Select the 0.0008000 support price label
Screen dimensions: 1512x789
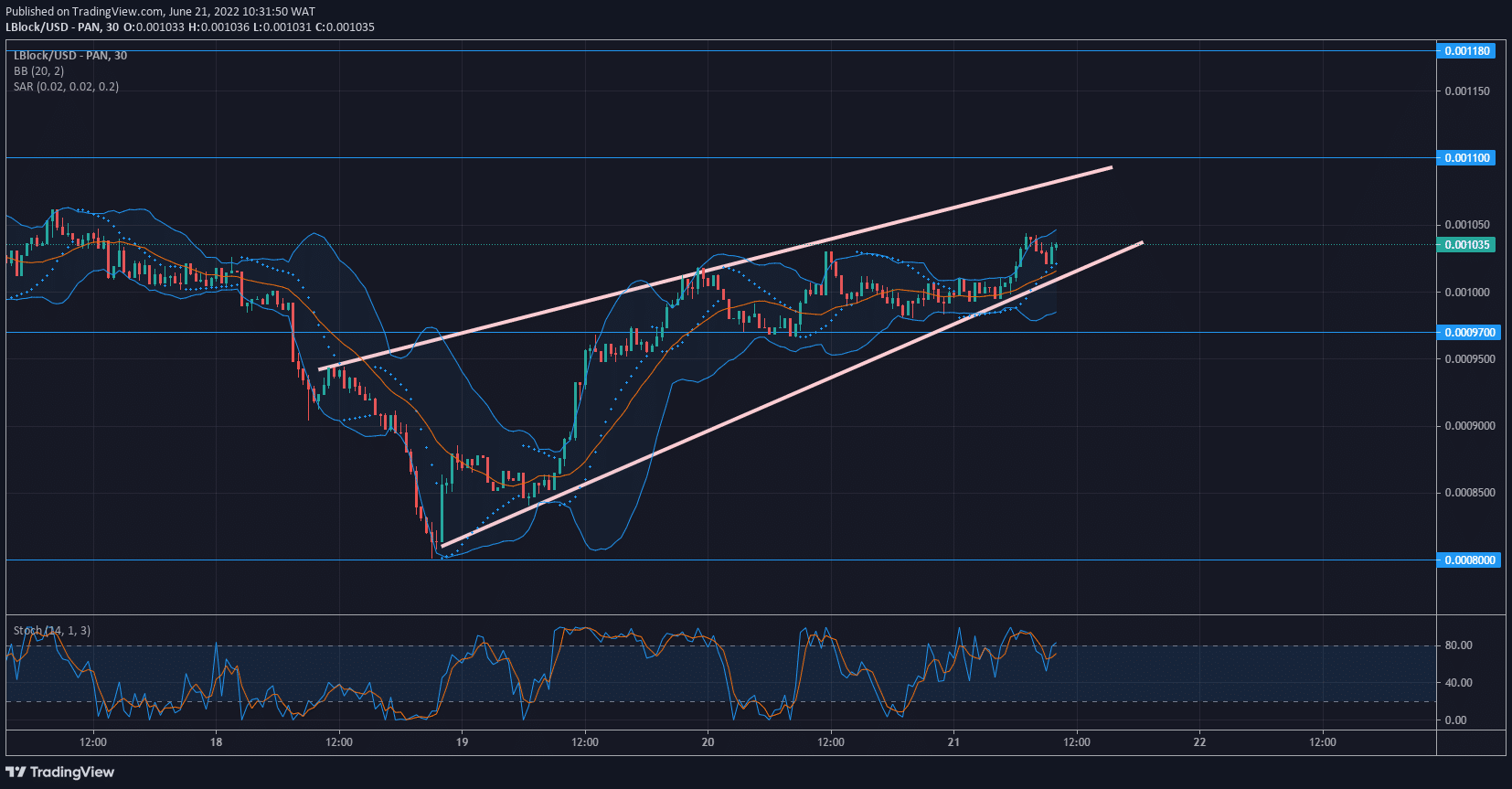click(1469, 560)
